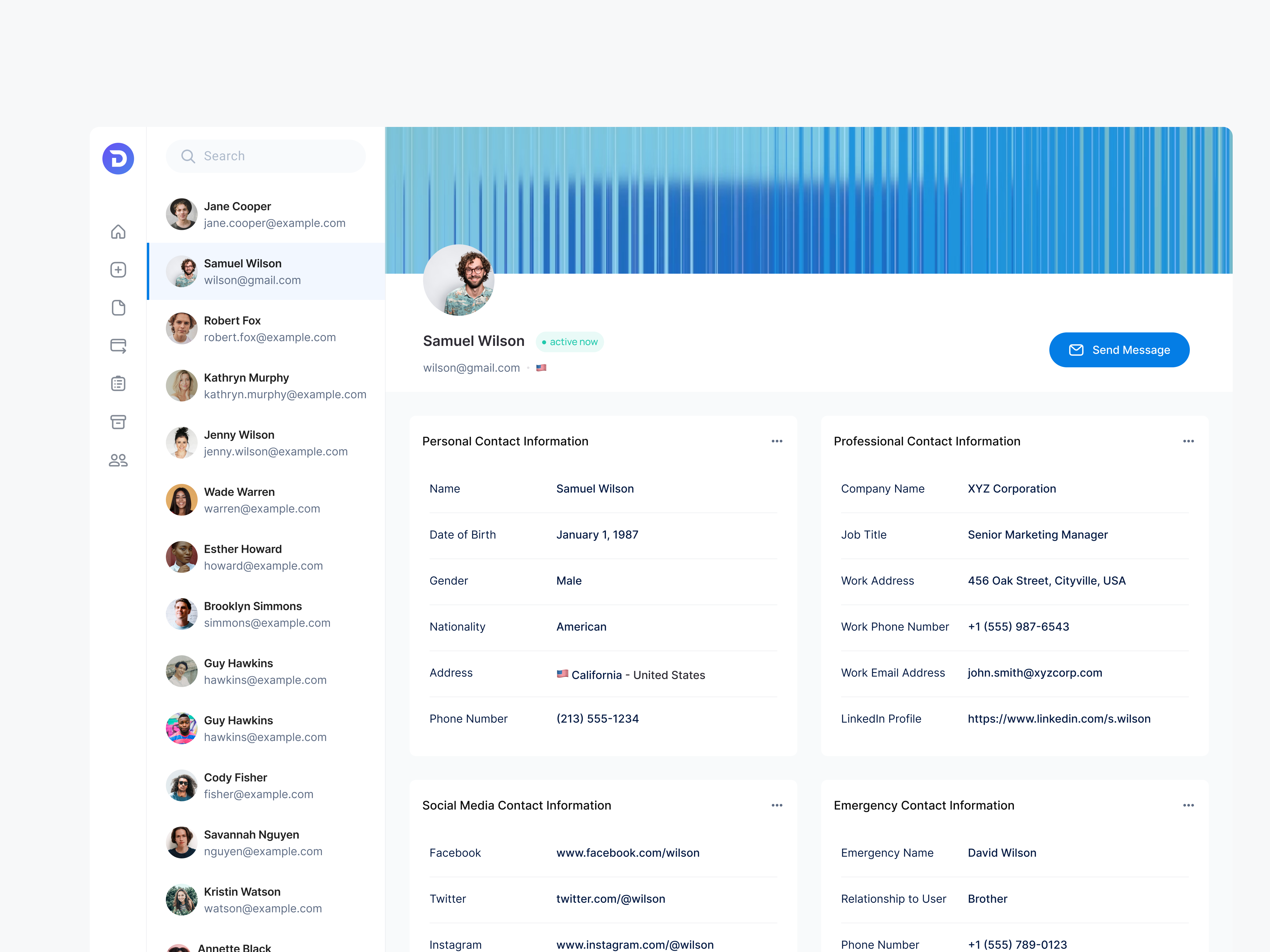Image resolution: width=1270 pixels, height=952 pixels.
Task: Open the contacts people icon in sidebar
Action: tap(118, 460)
